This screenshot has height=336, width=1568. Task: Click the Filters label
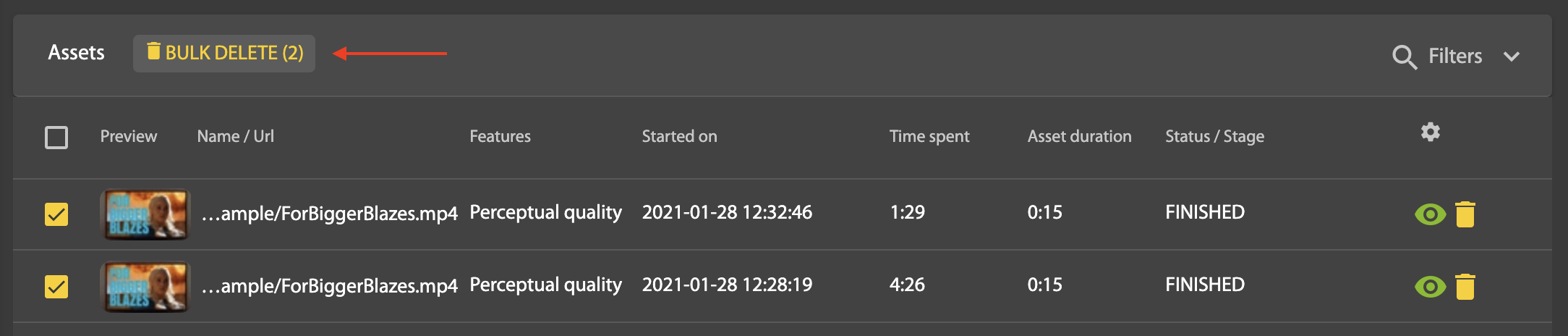(1454, 56)
